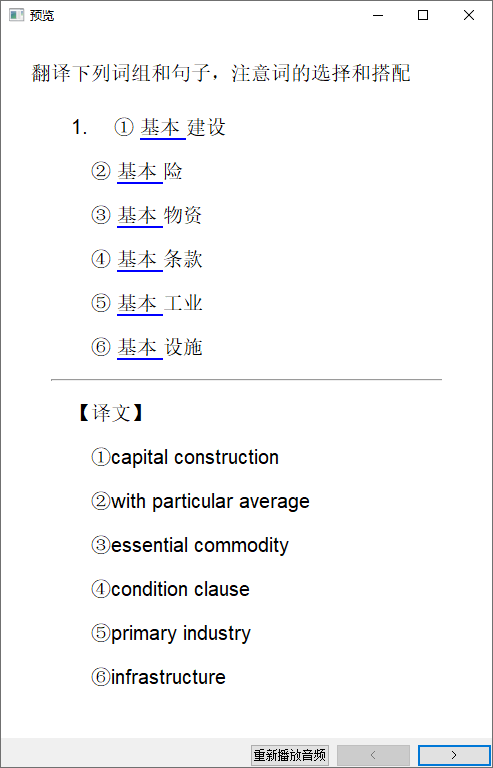Image resolution: width=493 pixels, height=768 pixels.
Task: Maximize the 预览 preview window
Action: 423,15
